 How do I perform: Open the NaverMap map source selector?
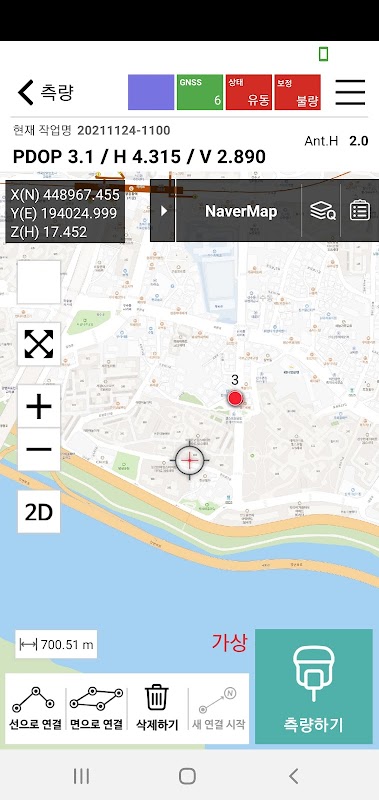point(241,211)
